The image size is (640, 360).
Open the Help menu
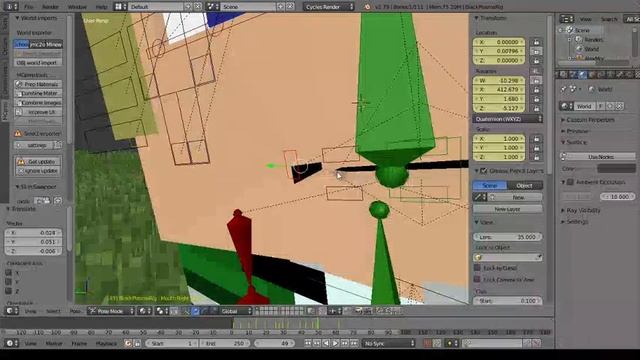101,7
